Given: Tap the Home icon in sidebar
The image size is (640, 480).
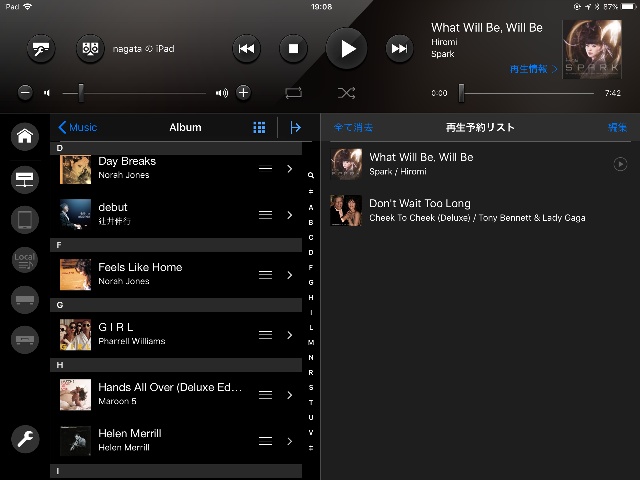Looking at the screenshot, I should click(25, 136).
